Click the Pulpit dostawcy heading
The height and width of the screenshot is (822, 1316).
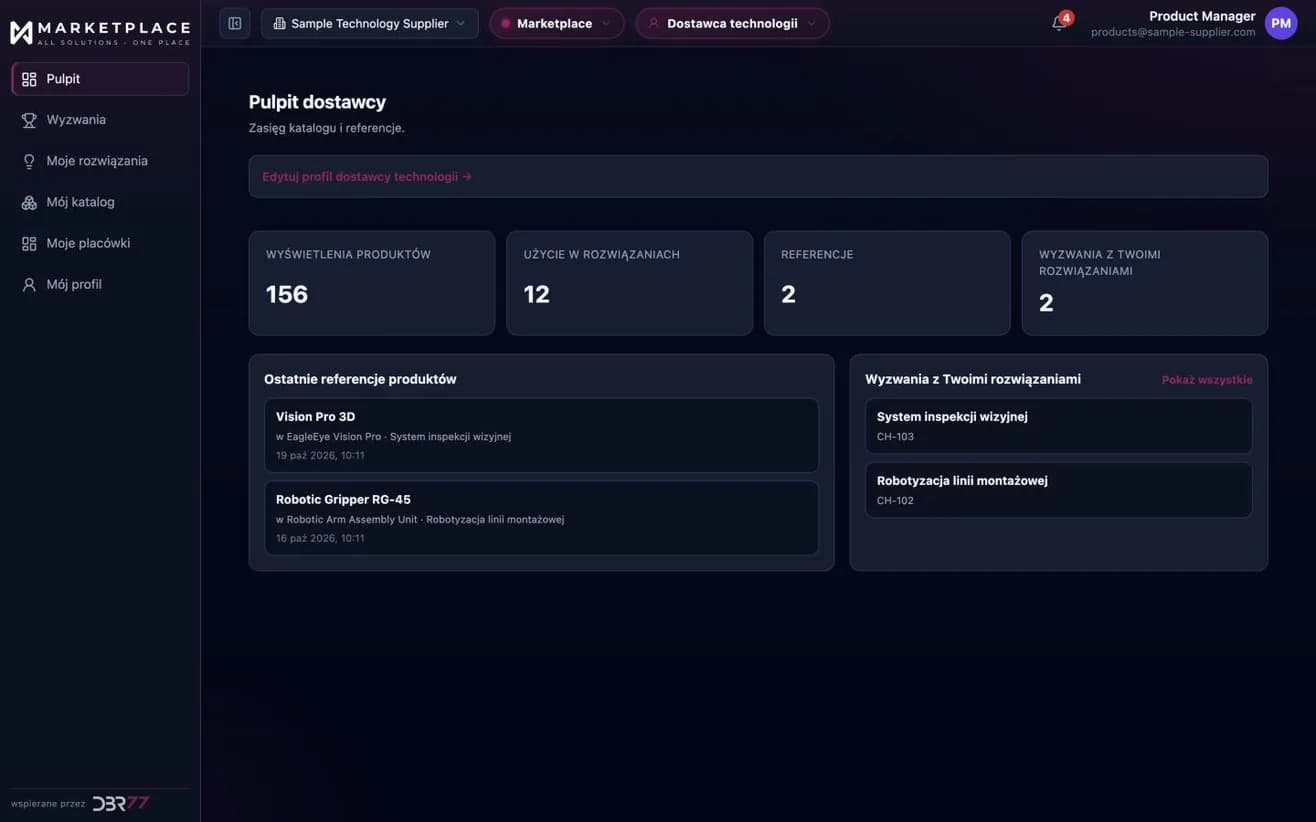click(x=317, y=102)
